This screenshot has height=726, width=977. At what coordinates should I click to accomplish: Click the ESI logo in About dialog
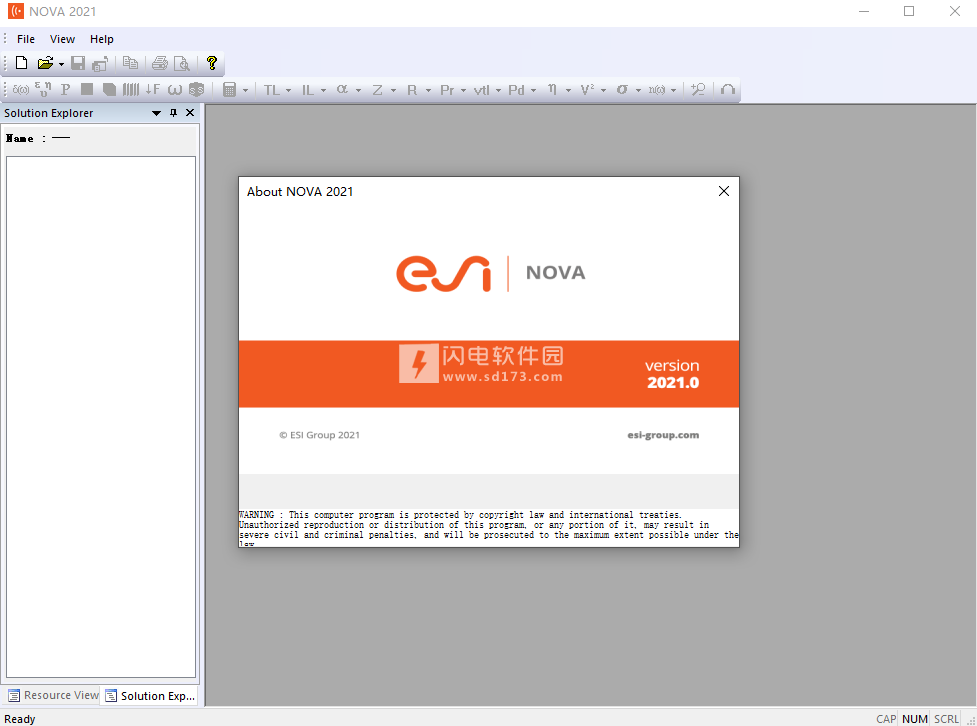444,273
